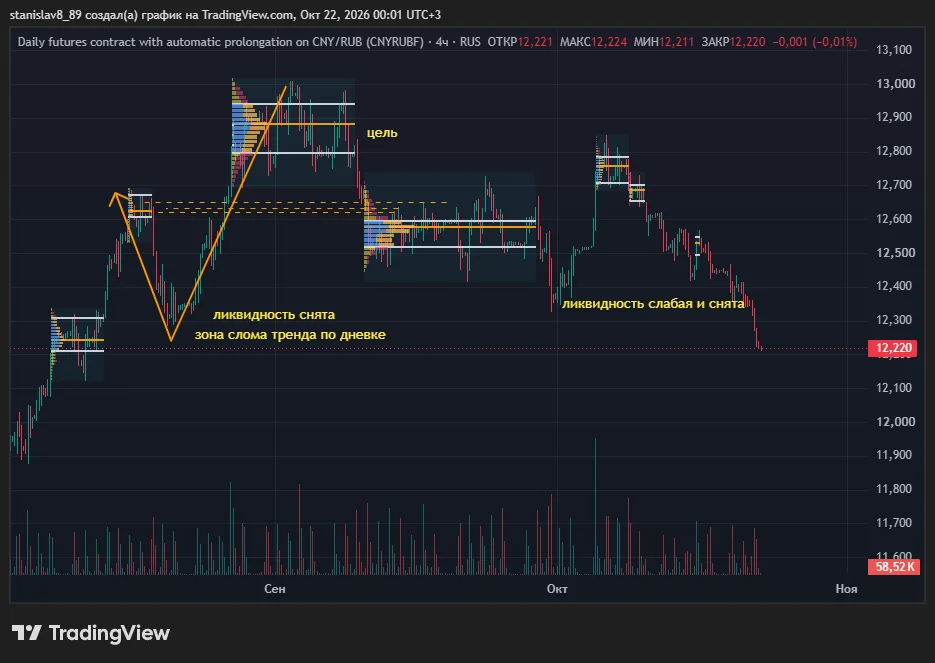The width and height of the screenshot is (935, 663).
Task: Click the 12,000 price scale label
Action: (896, 422)
